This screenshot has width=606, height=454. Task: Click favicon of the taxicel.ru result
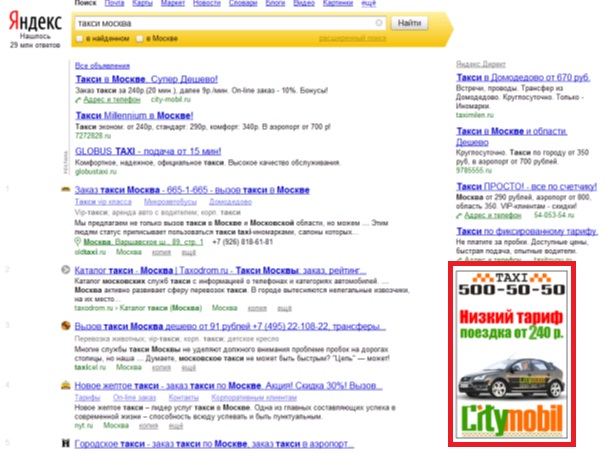pos(66,326)
